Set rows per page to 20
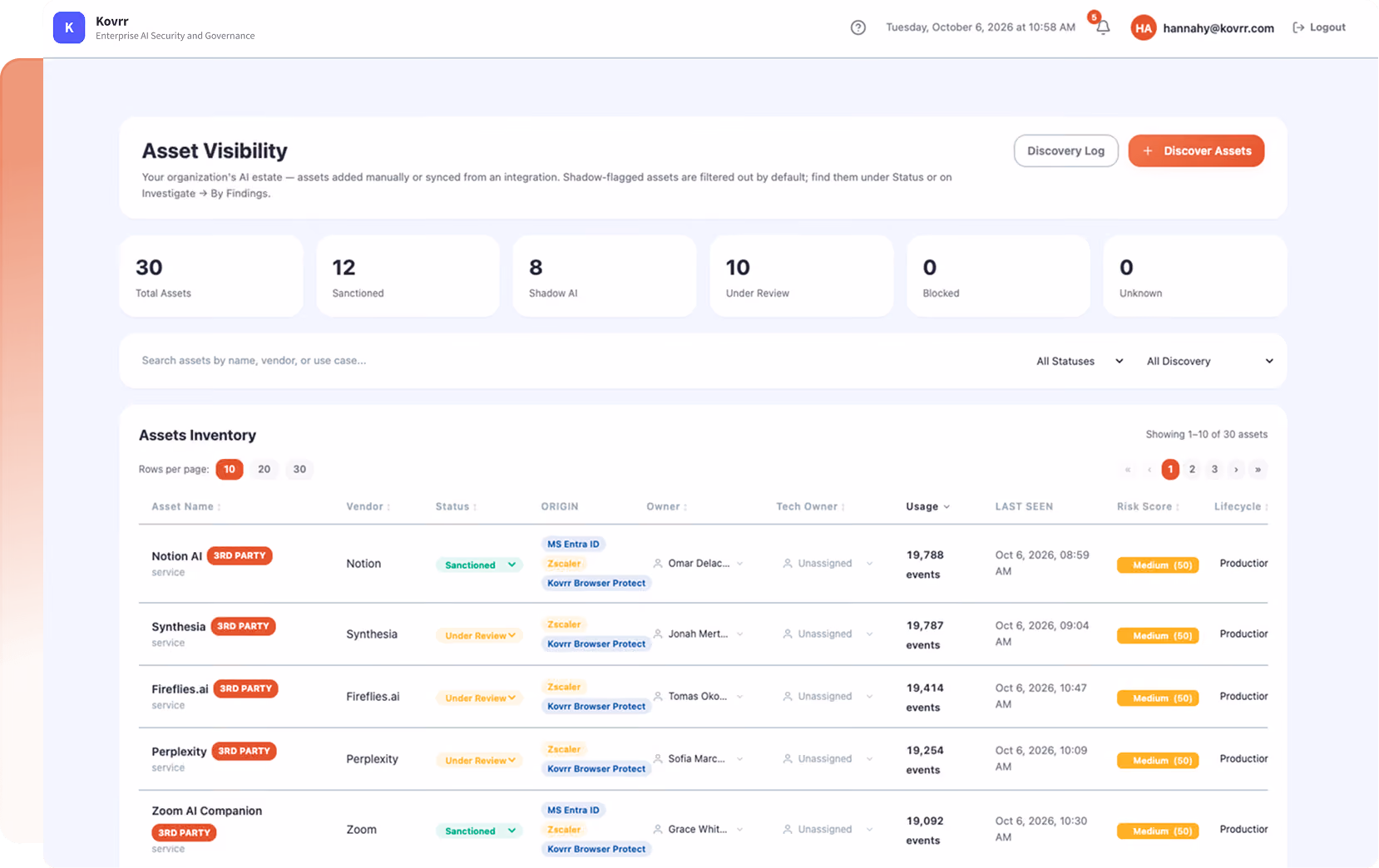Screen dimensions: 1379x868 click(264, 469)
